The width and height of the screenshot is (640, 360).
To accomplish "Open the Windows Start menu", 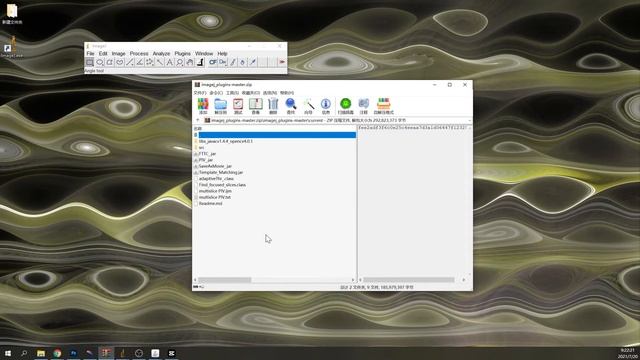I will point(8,353).
